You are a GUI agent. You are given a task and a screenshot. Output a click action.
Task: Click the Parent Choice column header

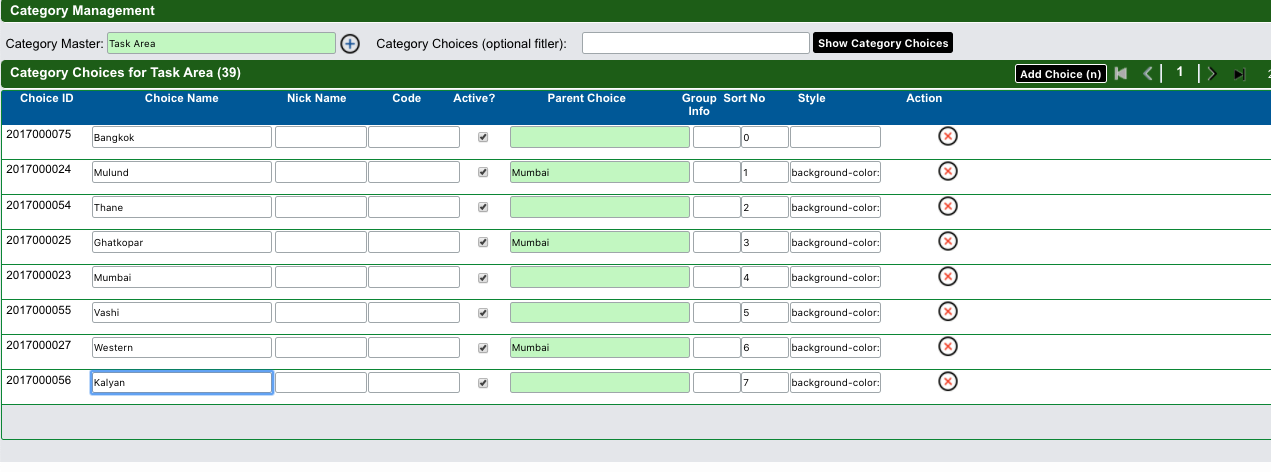(586, 98)
